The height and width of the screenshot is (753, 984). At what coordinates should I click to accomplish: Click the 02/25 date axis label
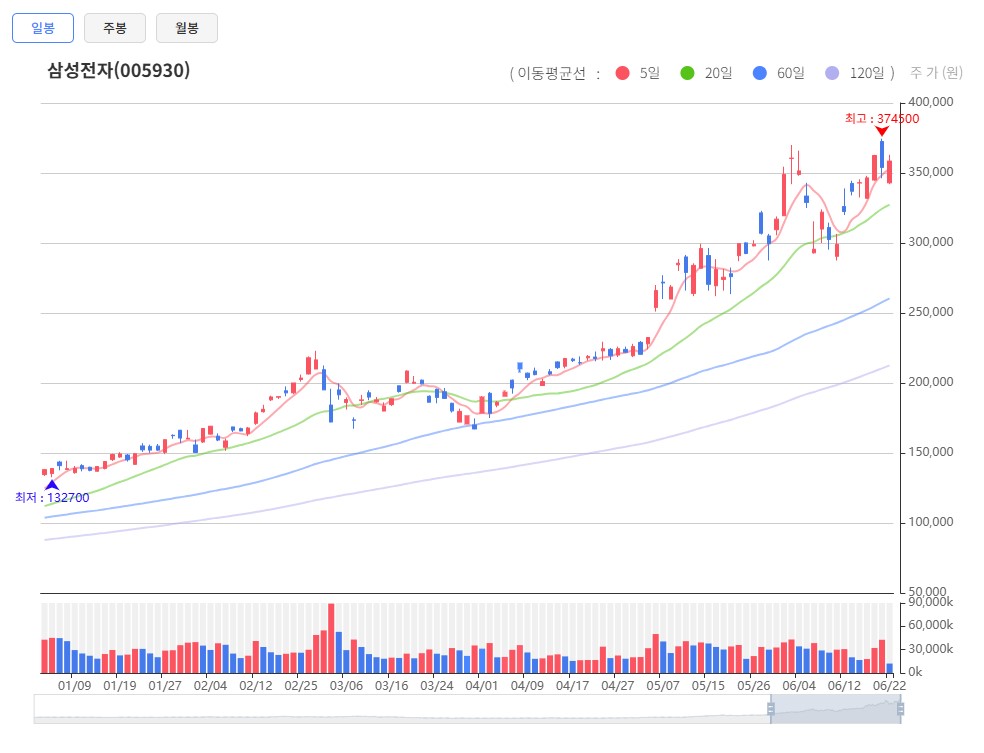pyautogui.click(x=301, y=686)
